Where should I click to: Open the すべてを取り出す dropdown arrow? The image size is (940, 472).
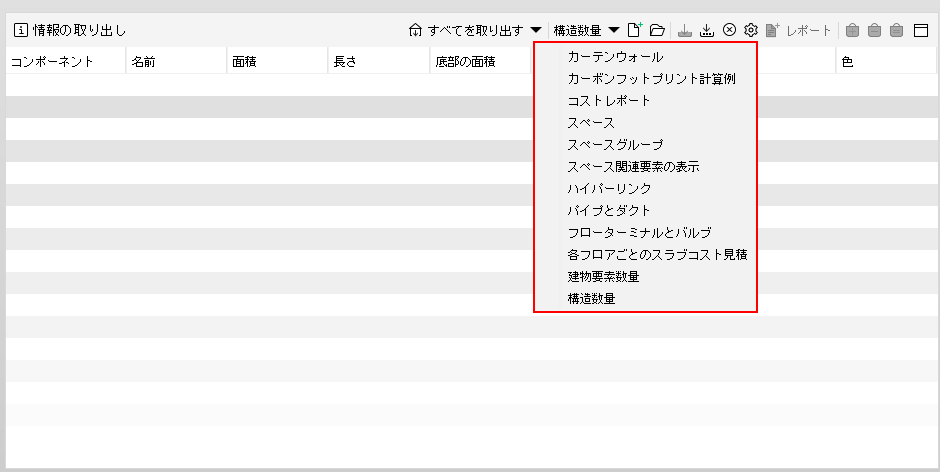(536, 30)
